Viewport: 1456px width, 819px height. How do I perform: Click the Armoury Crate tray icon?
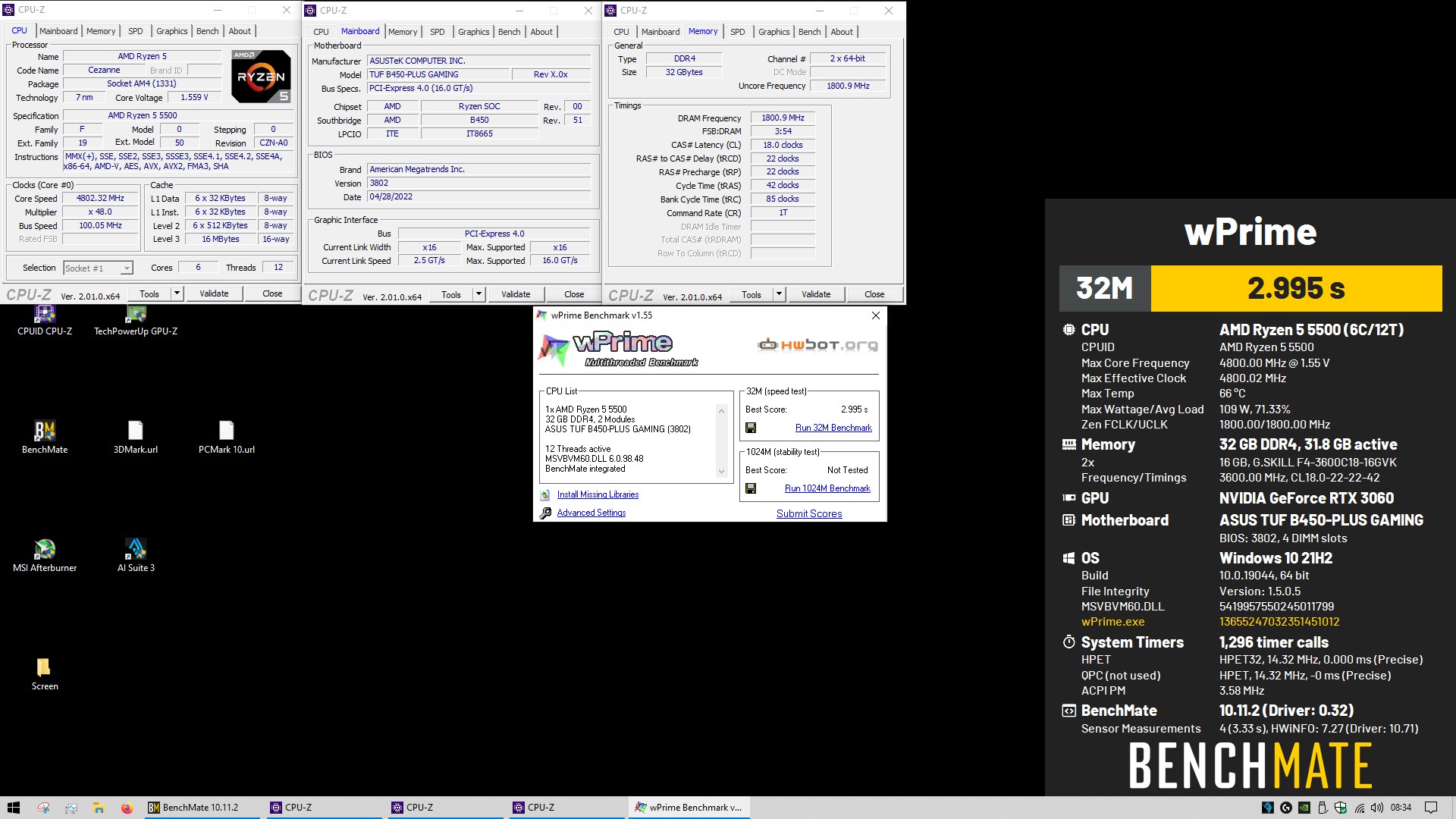[x=1268, y=808]
